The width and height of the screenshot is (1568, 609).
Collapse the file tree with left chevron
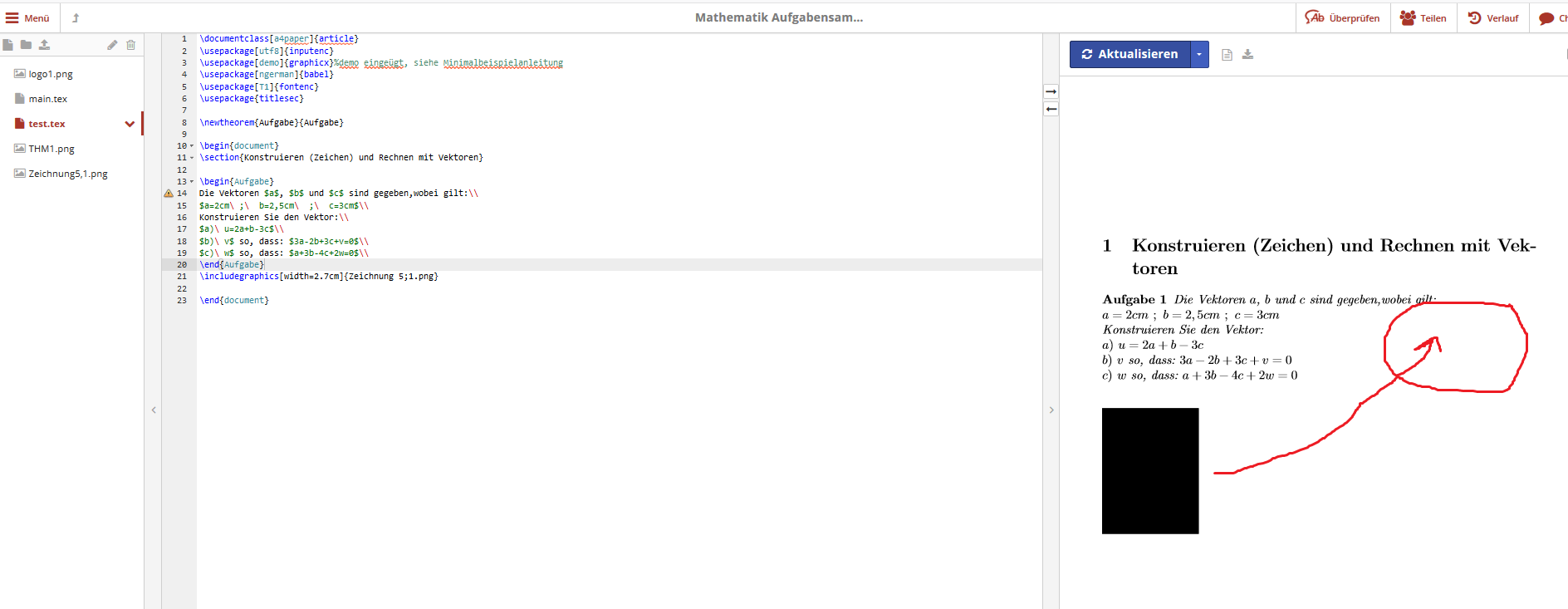(x=154, y=410)
